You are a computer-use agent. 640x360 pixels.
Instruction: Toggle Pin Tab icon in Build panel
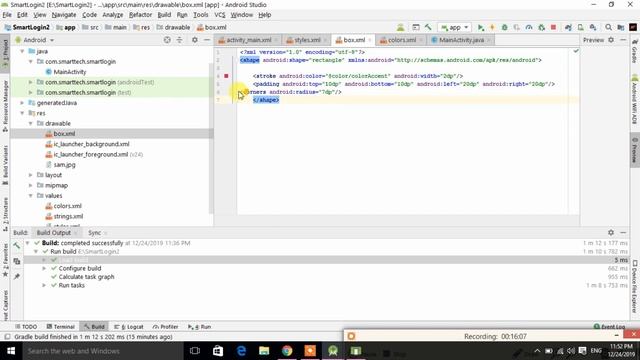(x=17, y=277)
